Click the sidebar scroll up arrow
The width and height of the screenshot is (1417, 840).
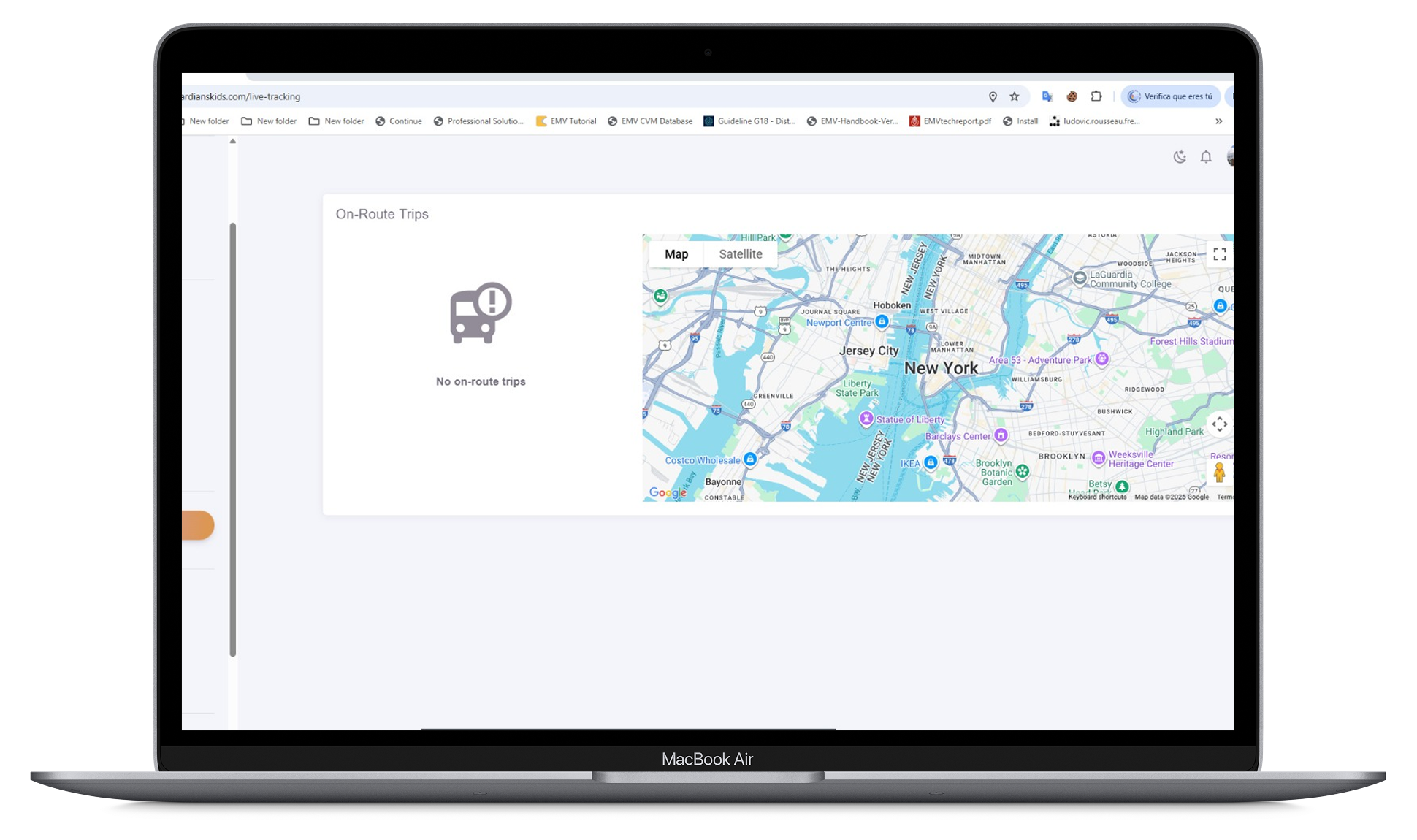tap(233, 141)
